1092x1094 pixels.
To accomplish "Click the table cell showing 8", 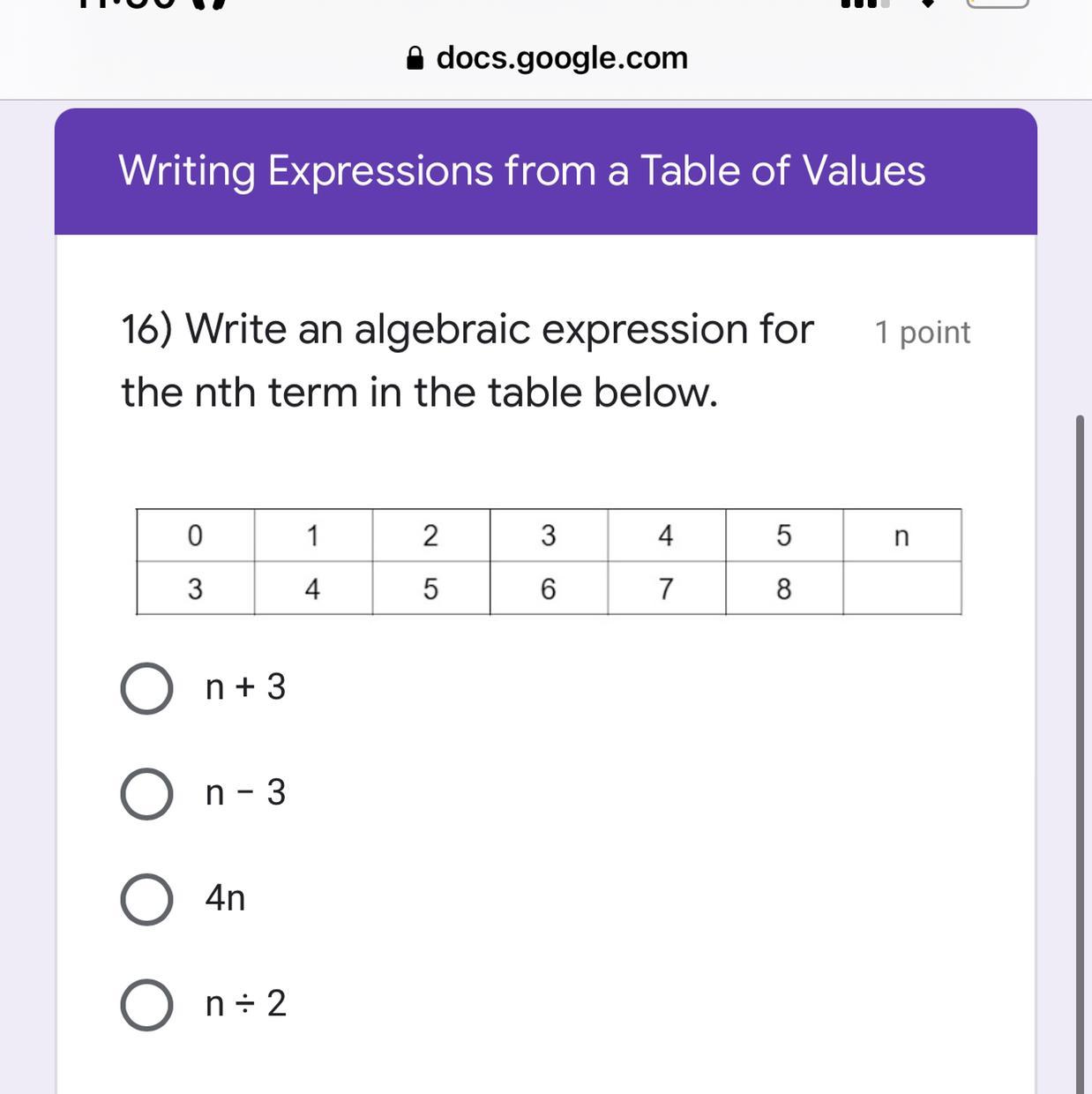I will pyautogui.click(x=784, y=588).
